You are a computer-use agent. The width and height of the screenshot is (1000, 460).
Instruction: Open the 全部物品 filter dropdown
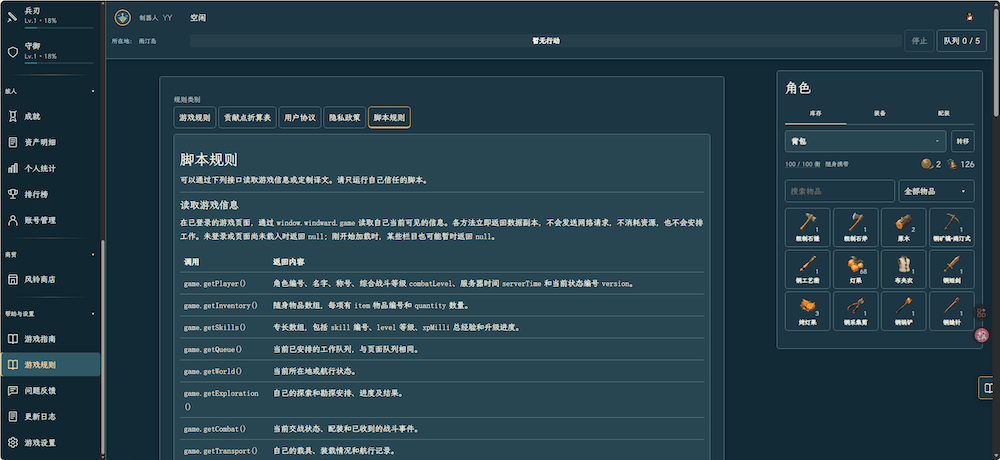click(x=936, y=191)
